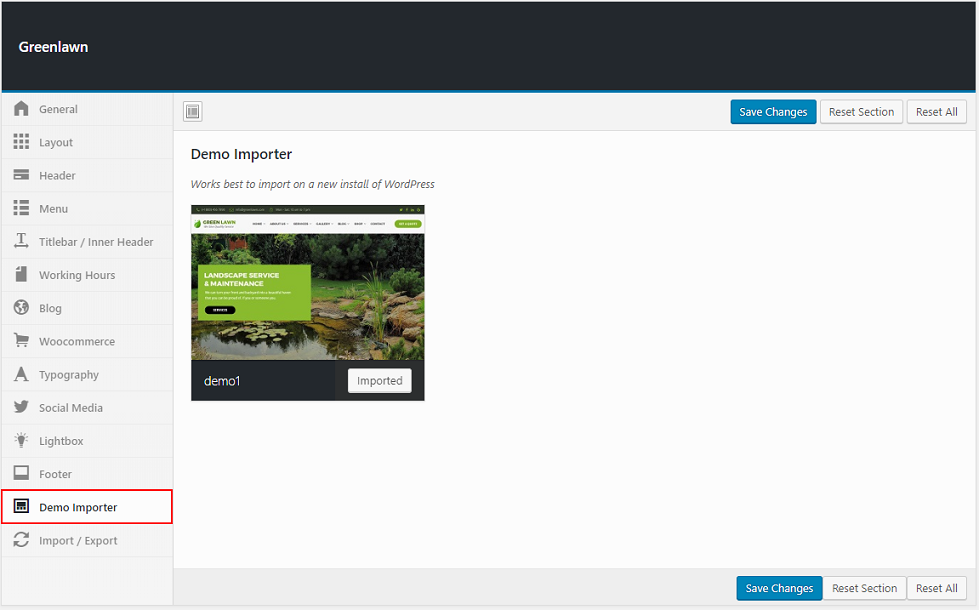Open the Typography settings tab

click(69, 375)
